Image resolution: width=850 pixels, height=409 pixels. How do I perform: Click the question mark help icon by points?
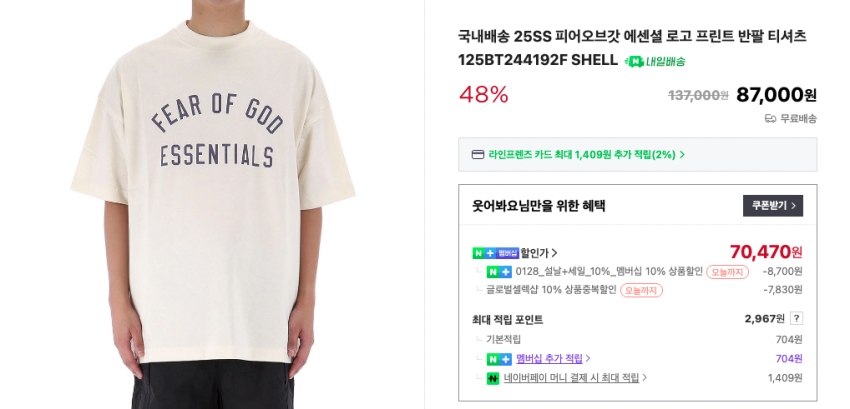click(x=796, y=318)
